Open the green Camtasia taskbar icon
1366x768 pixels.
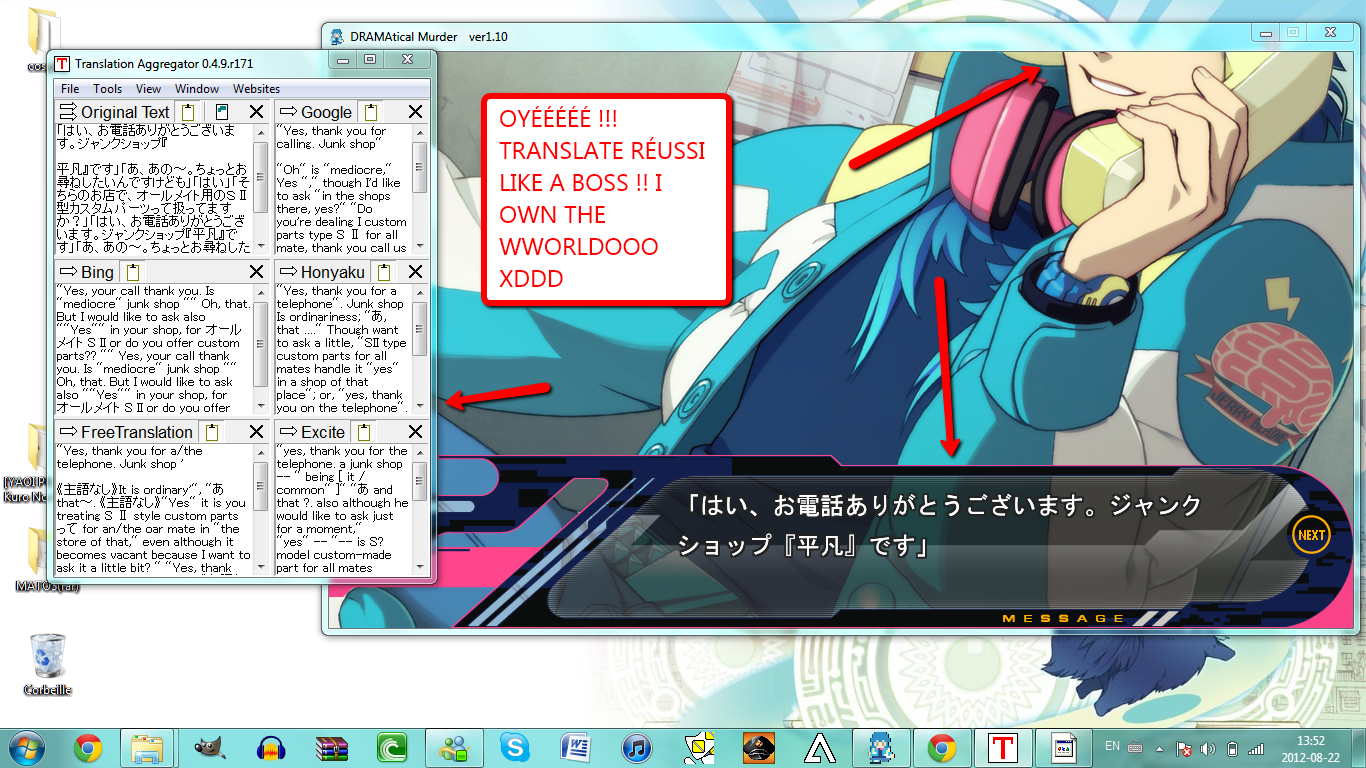(392, 748)
